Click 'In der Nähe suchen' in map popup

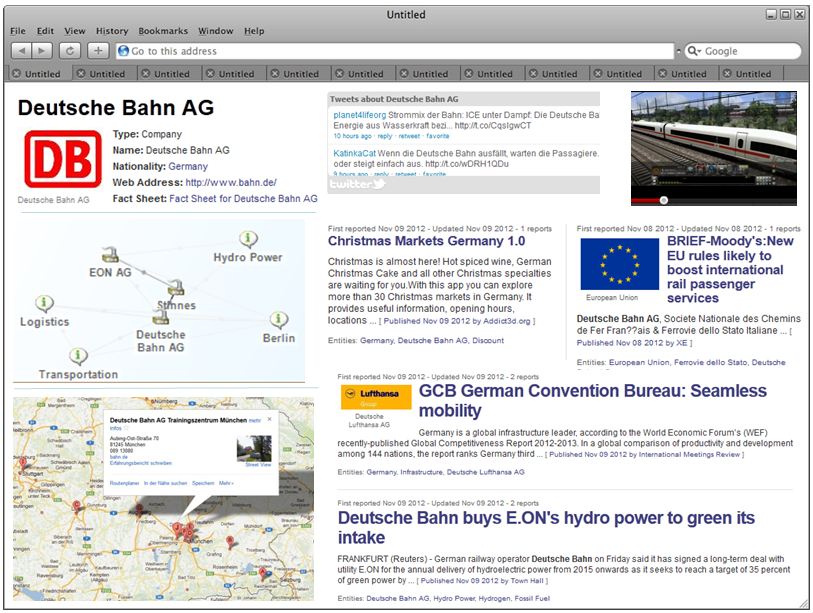165,483
